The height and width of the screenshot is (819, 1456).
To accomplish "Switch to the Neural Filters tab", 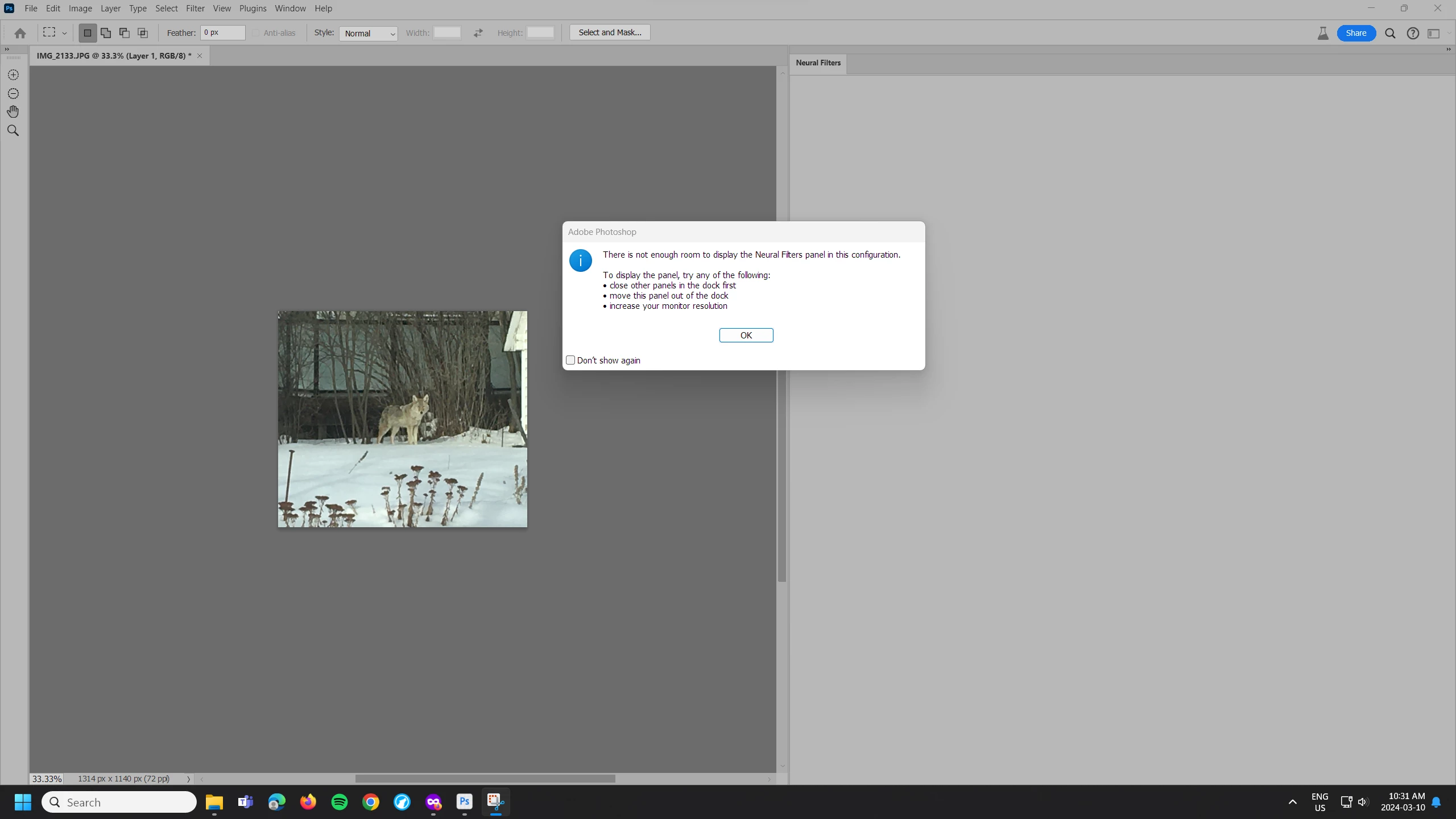I will 818,63.
